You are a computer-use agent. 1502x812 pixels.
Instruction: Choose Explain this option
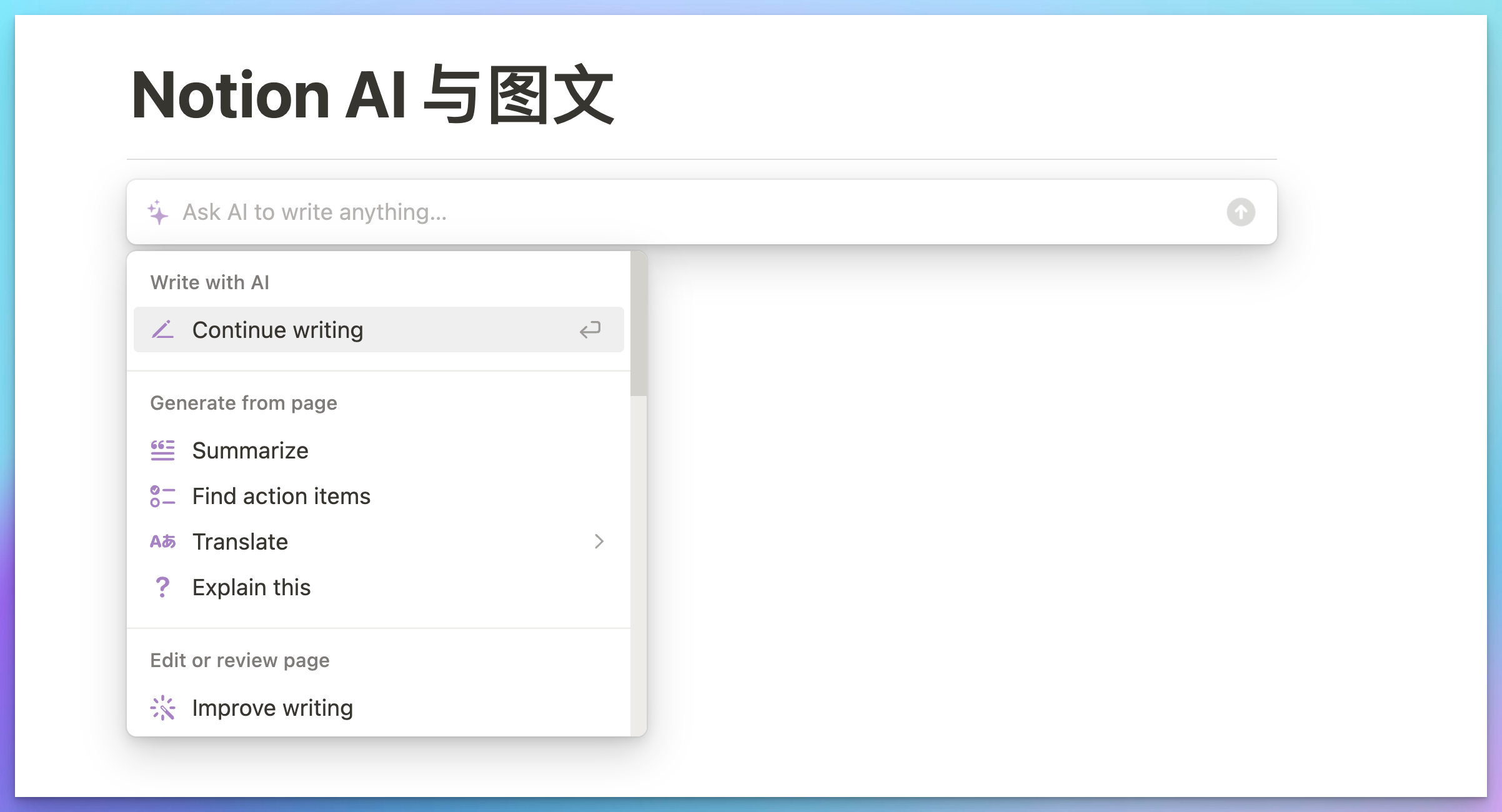click(379, 587)
